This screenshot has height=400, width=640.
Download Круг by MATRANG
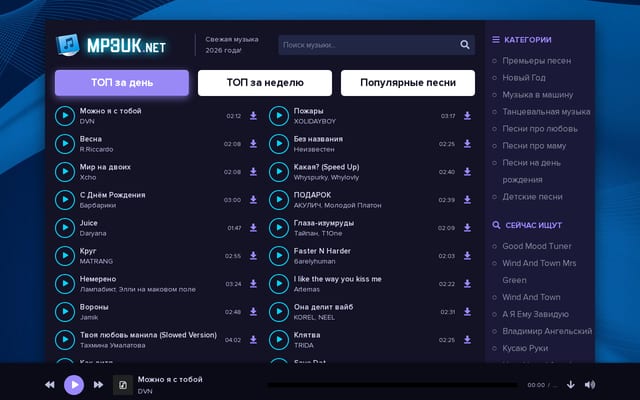coord(253,256)
